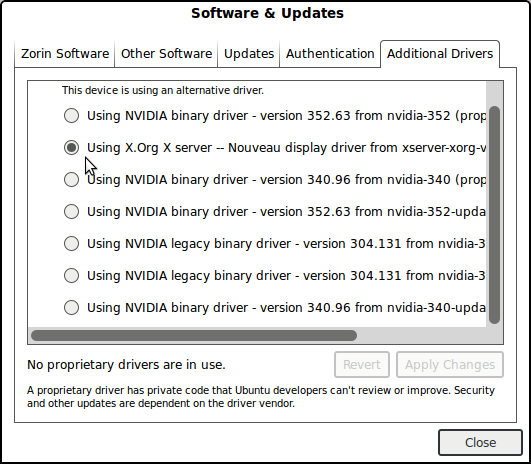Open the Authentication tab
This screenshot has width=531, height=464.
(x=330, y=54)
